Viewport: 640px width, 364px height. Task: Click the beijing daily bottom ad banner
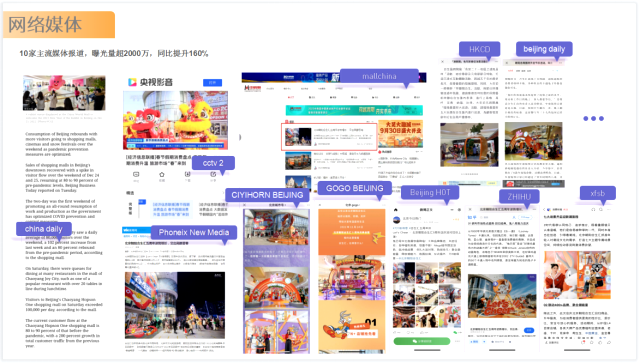533,184
